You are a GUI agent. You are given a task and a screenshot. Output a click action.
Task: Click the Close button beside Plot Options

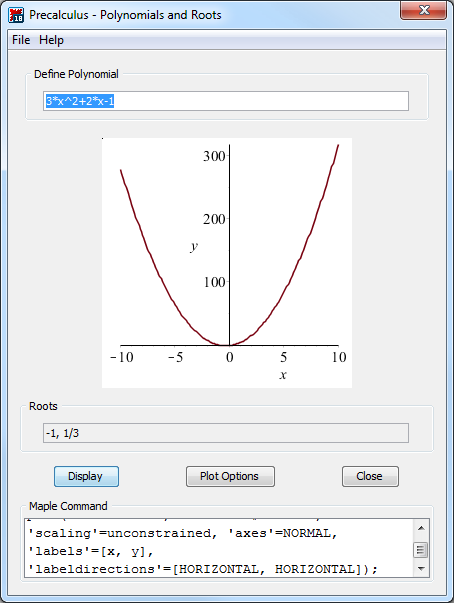tap(370, 476)
